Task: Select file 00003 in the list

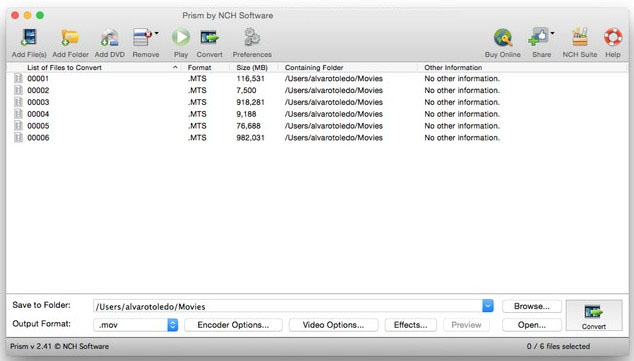Action: point(38,102)
